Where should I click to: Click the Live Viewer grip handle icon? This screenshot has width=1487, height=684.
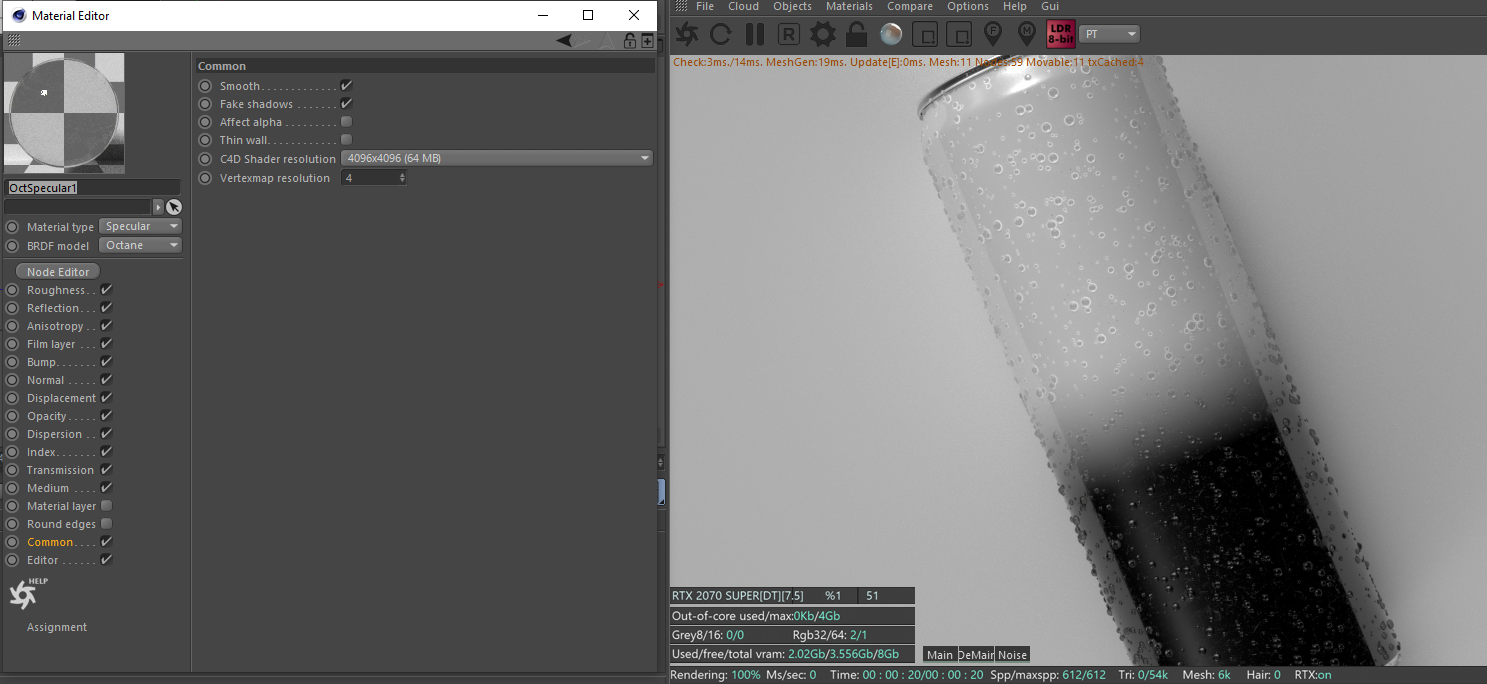pyautogui.click(x=682, y=6)
